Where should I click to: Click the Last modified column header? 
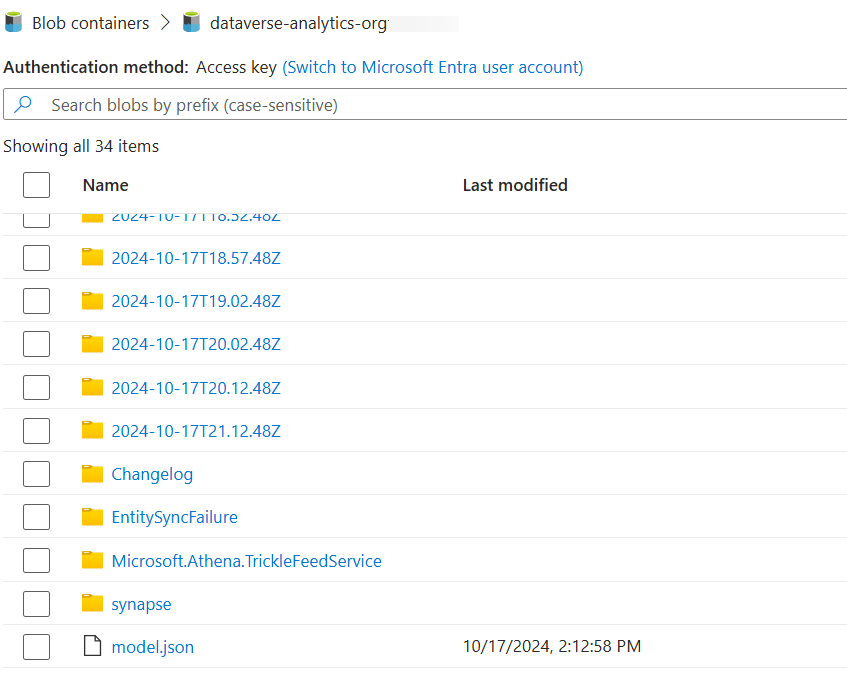[x=515, y=185]
